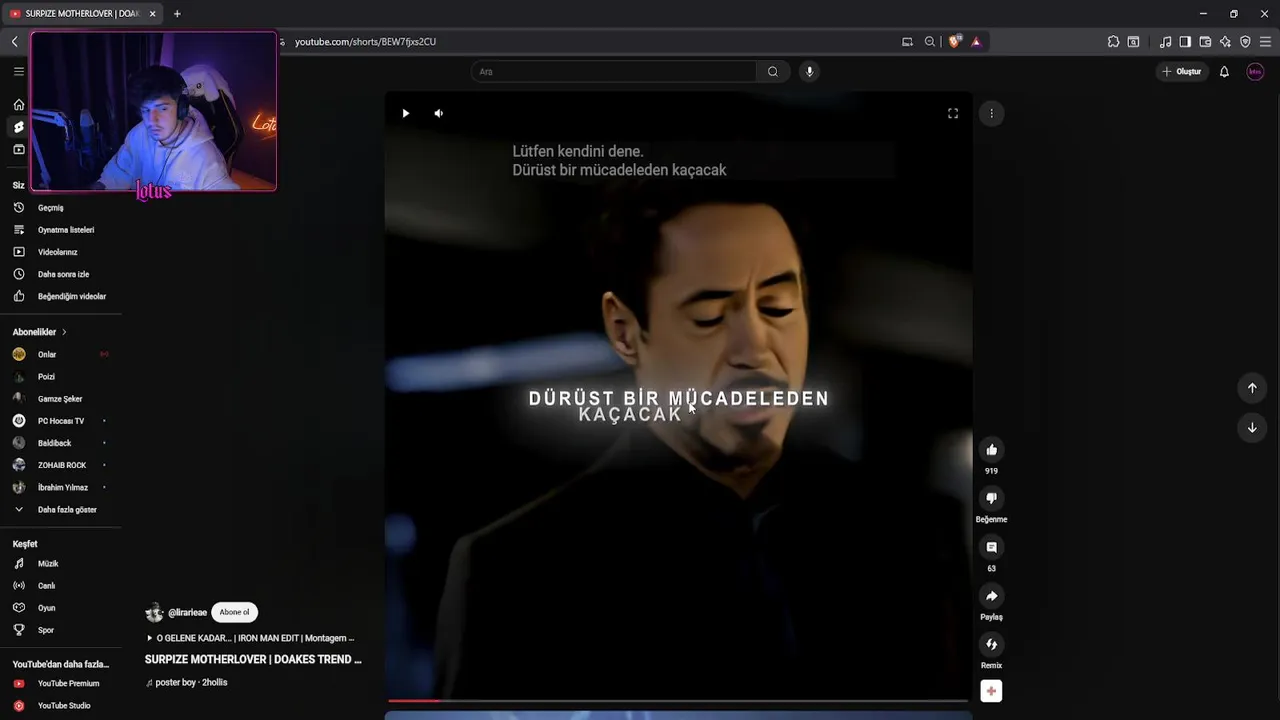Open a new browser tab
Viewport: 1280px width, 720px height.
(177, 14)
